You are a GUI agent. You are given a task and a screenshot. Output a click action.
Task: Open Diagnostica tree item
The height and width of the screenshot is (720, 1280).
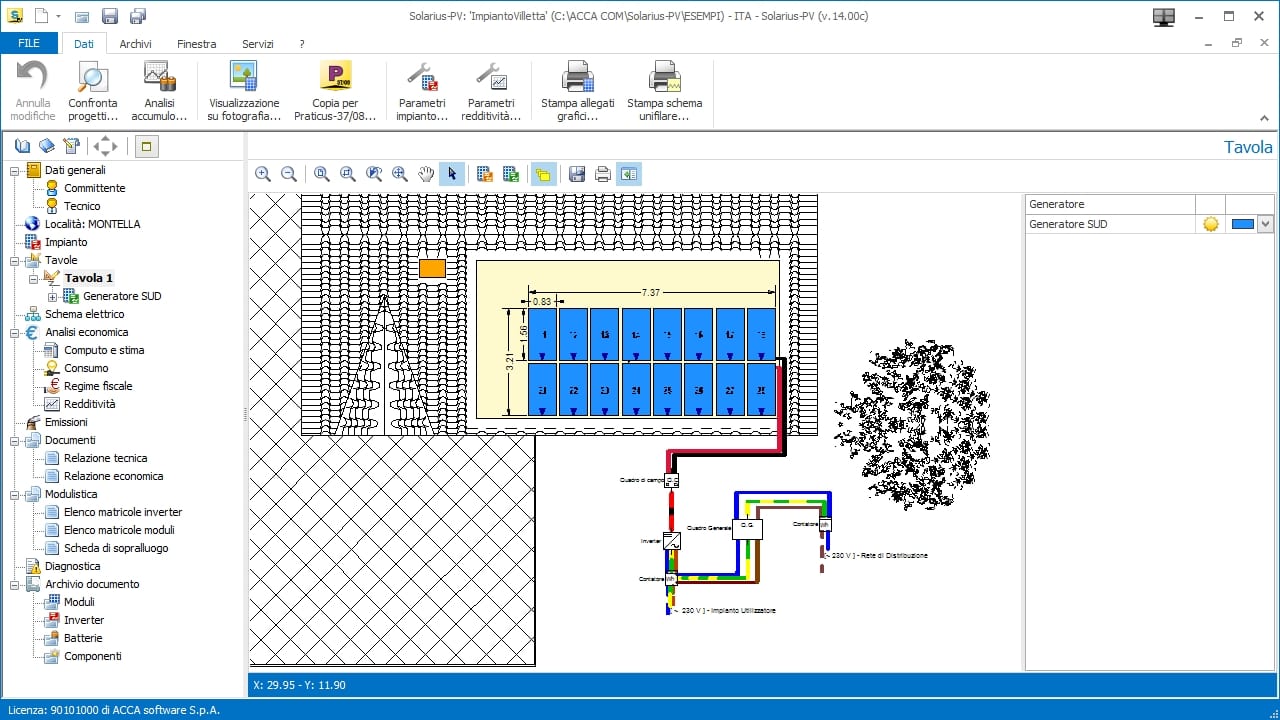[x=73, y=566]
